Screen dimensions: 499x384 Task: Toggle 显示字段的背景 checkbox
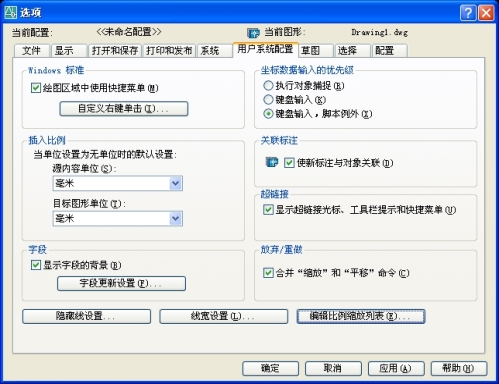pos(35,265)
